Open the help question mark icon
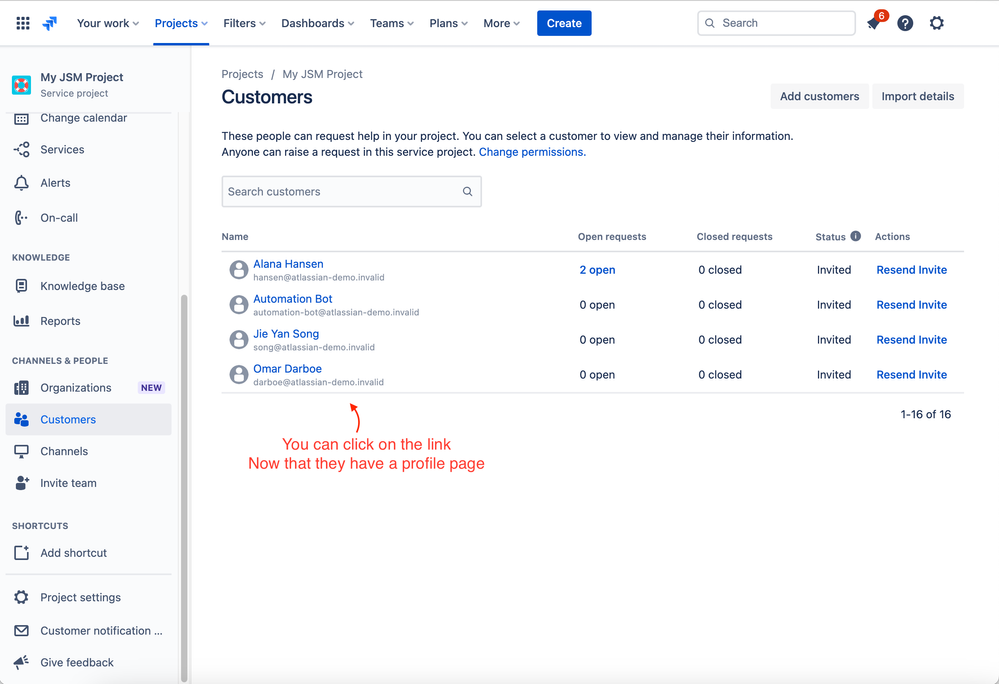 point(904,22)
